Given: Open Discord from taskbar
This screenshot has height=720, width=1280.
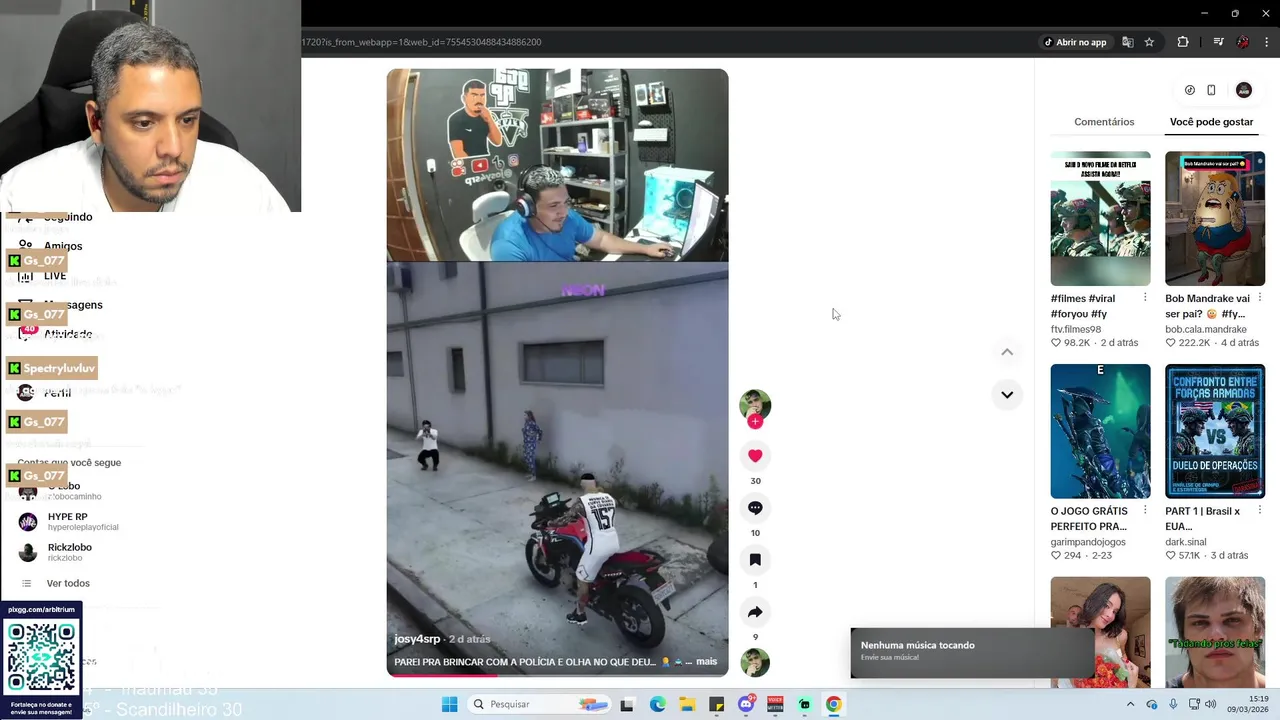Looking at the screenshot, I should [x=746, y=704].
